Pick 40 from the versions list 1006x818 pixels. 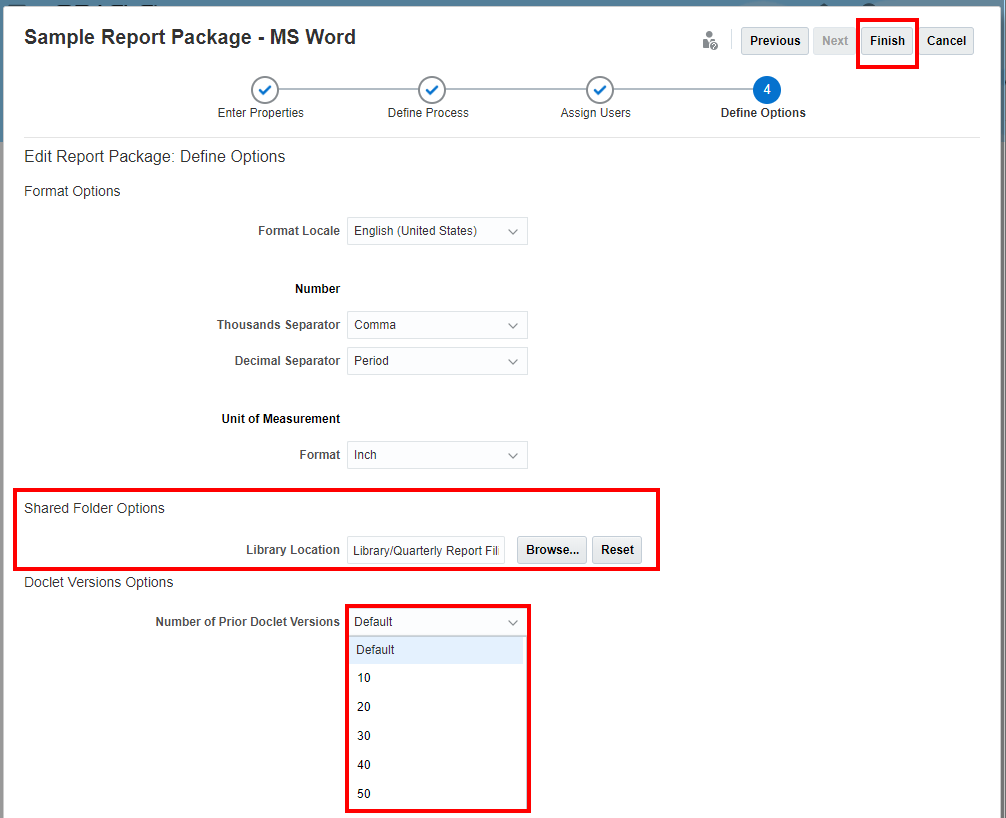pyautogui.click(x=436, y=765)
